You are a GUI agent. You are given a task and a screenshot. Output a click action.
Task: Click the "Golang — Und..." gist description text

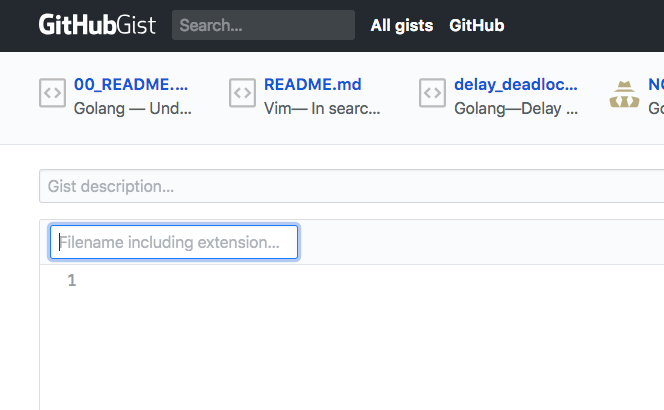[131, 107]
